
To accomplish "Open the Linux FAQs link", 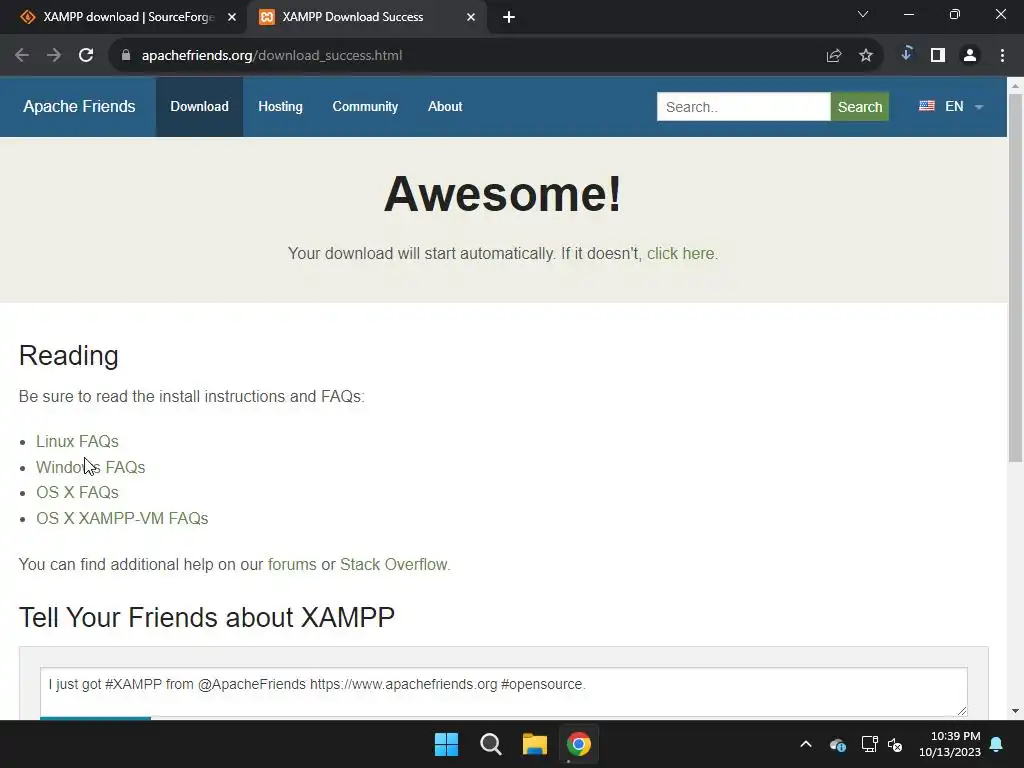I will pyautogui.click(x=77, y=441).
